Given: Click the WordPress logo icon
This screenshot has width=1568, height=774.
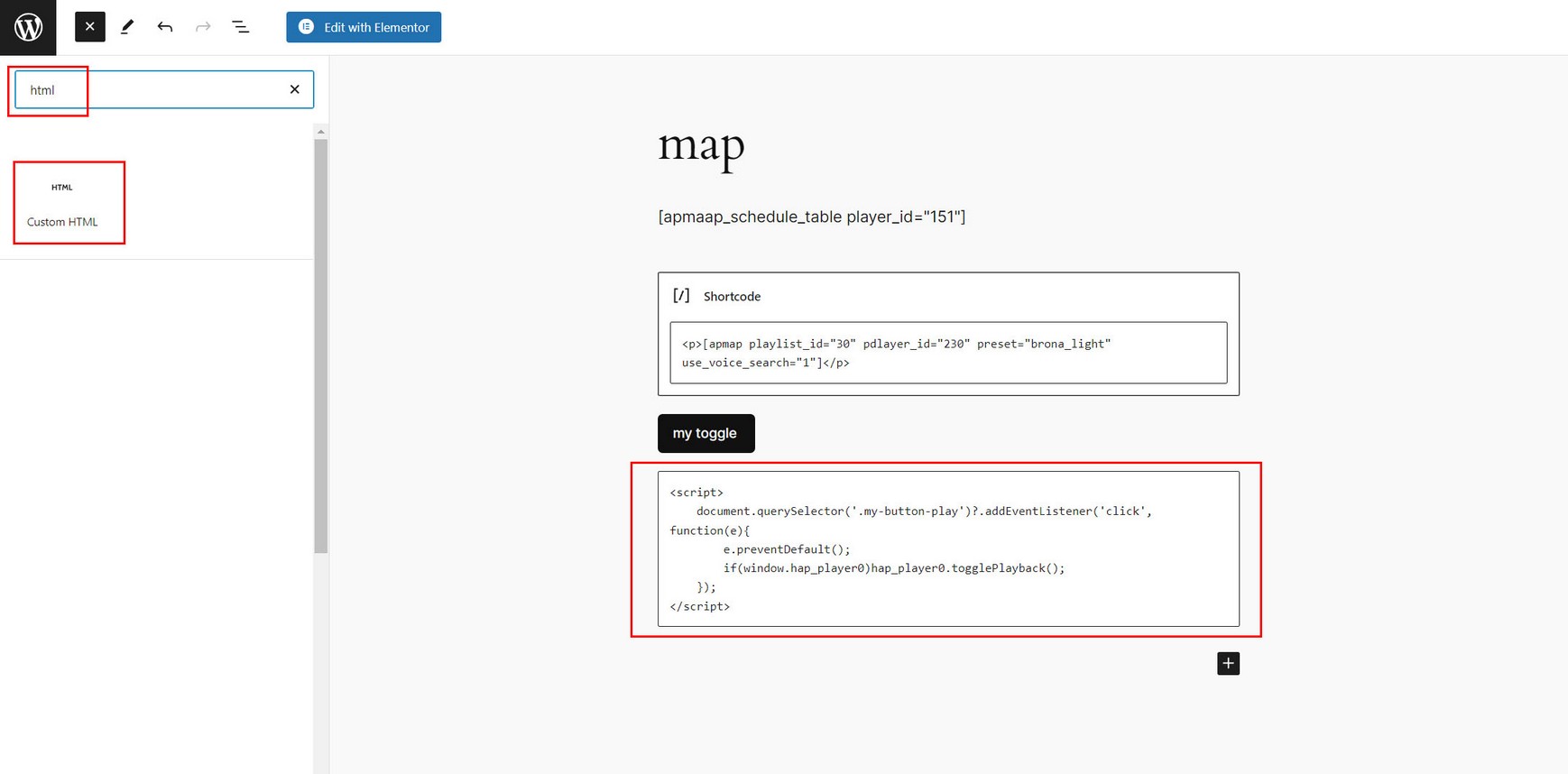Looking at the screenshot, I should [x=28, y=27].
